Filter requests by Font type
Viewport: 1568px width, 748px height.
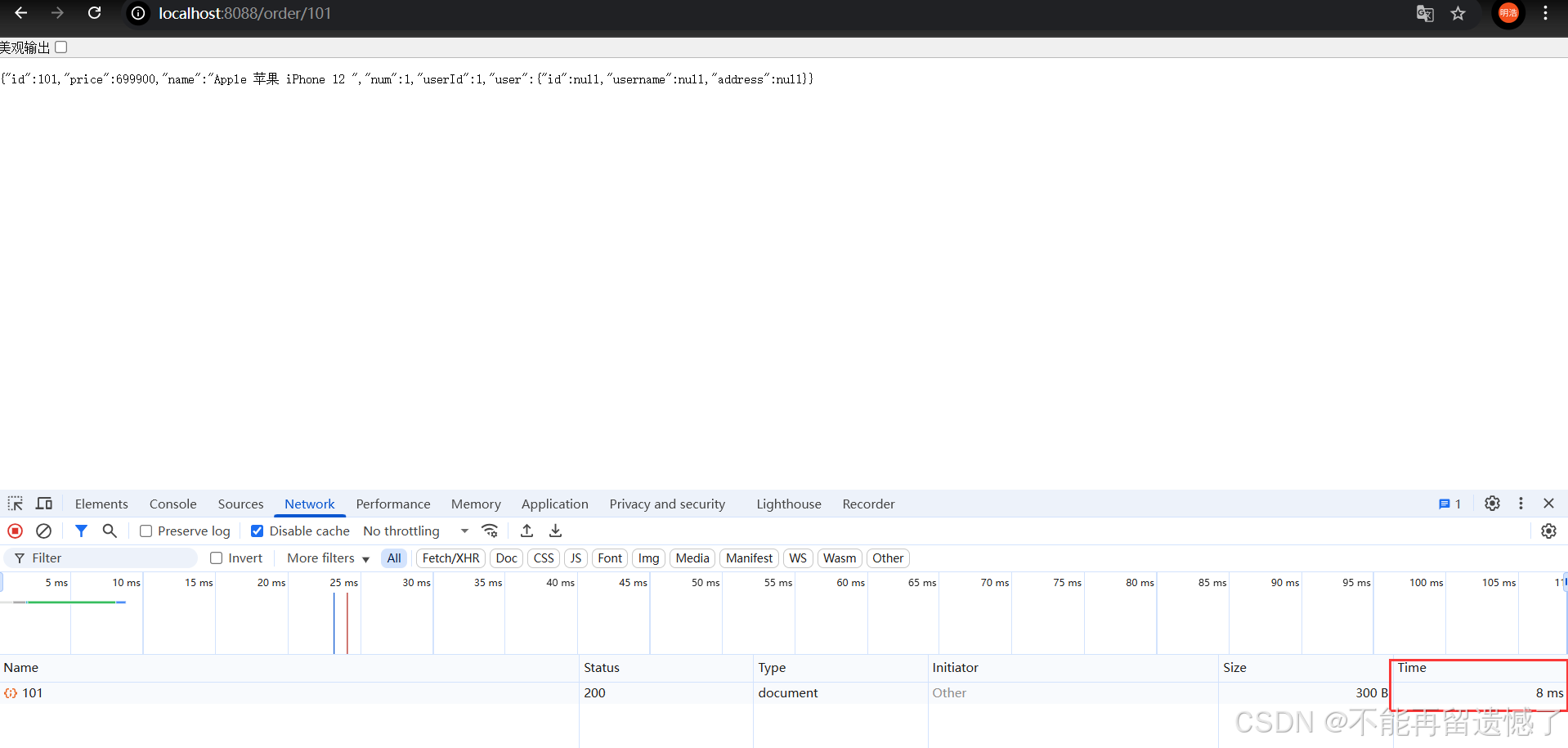(610, 558)
